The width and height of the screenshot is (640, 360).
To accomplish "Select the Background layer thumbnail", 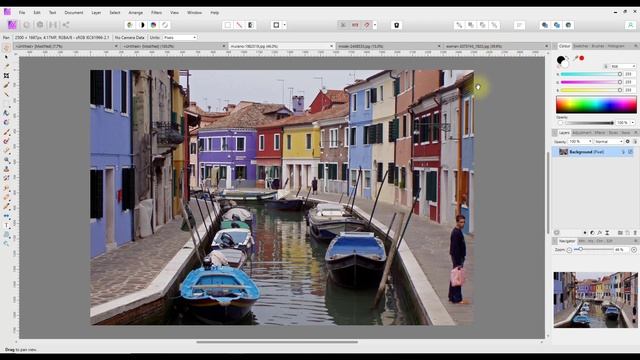I will (x=563, y=152).
